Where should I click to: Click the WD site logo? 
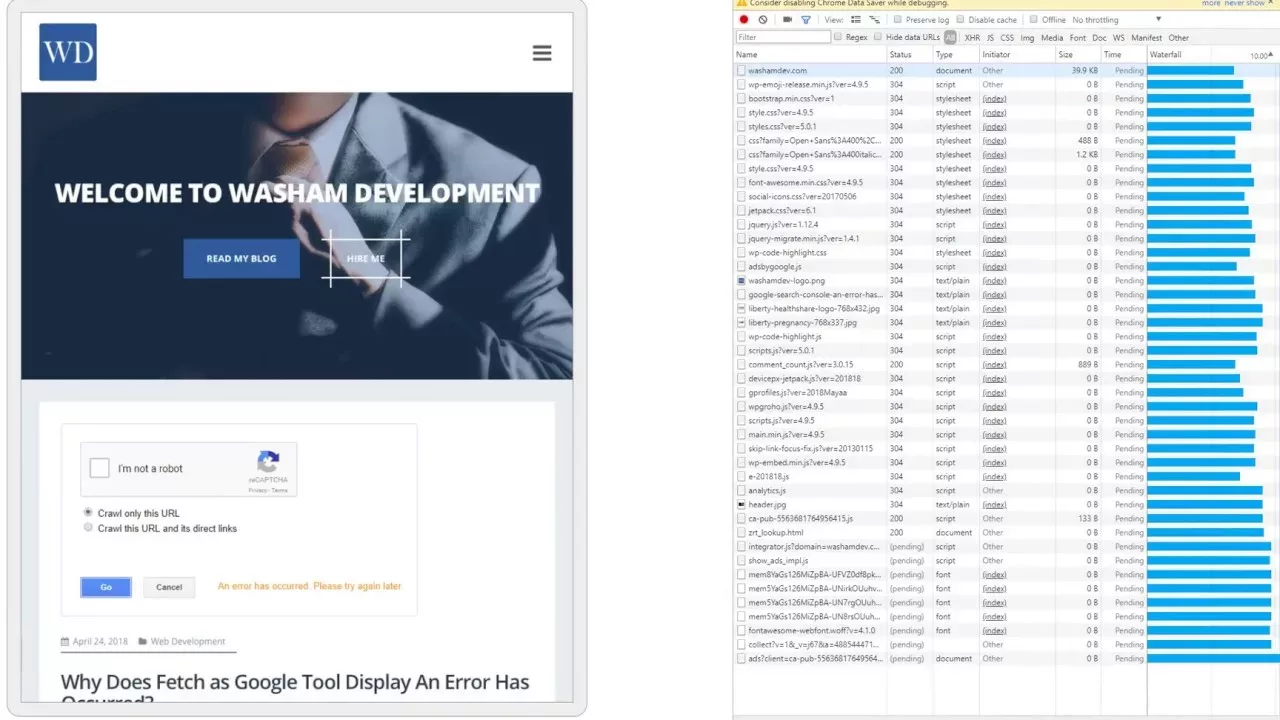[x=68, y=52]
